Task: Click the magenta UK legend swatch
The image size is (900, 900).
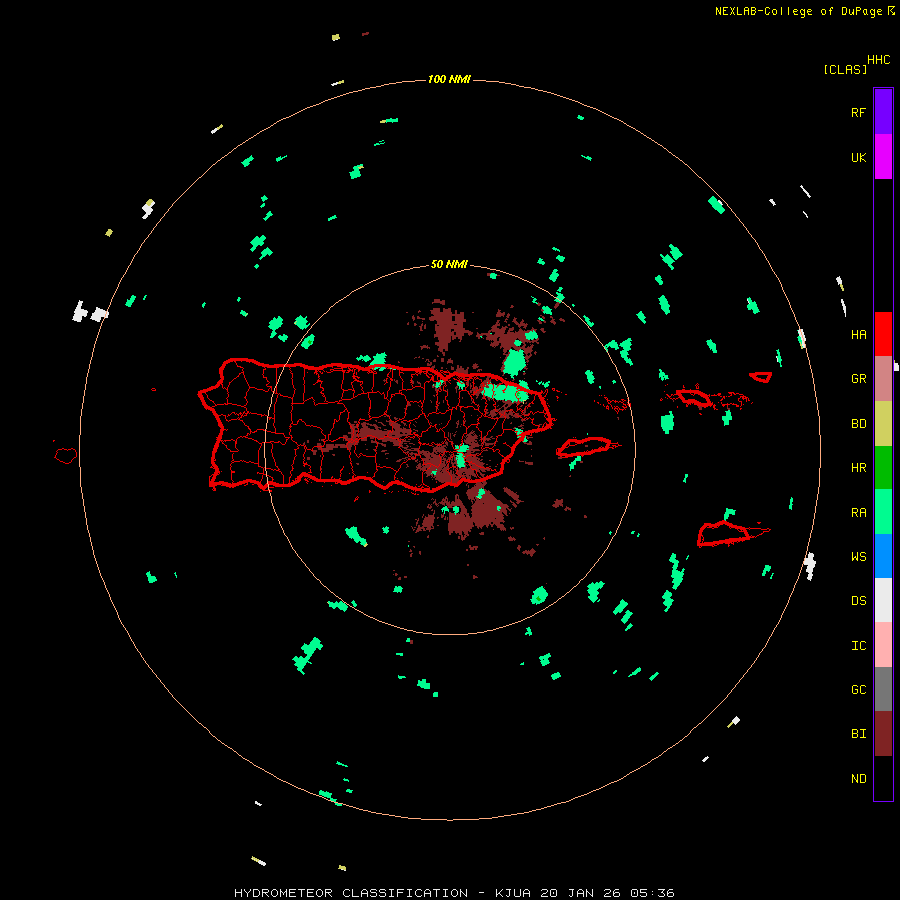Action: pos(883,157)
